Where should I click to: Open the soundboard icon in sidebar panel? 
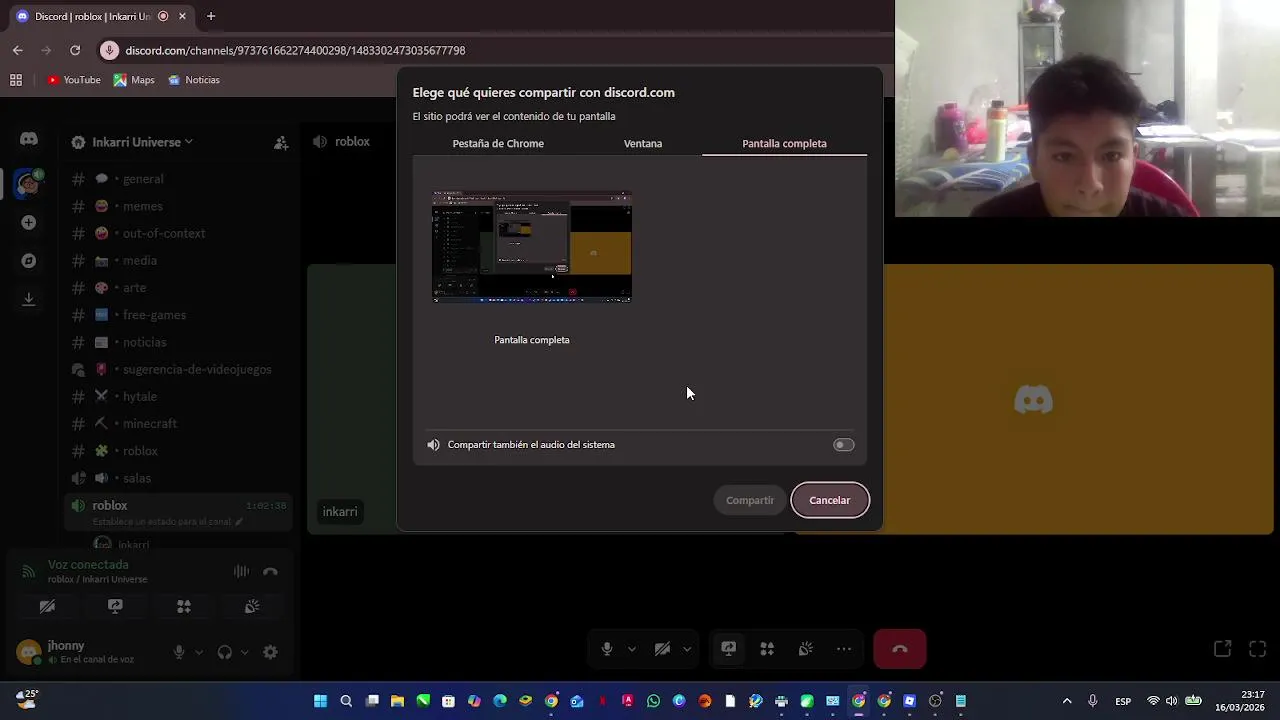[x=252, y=606]
